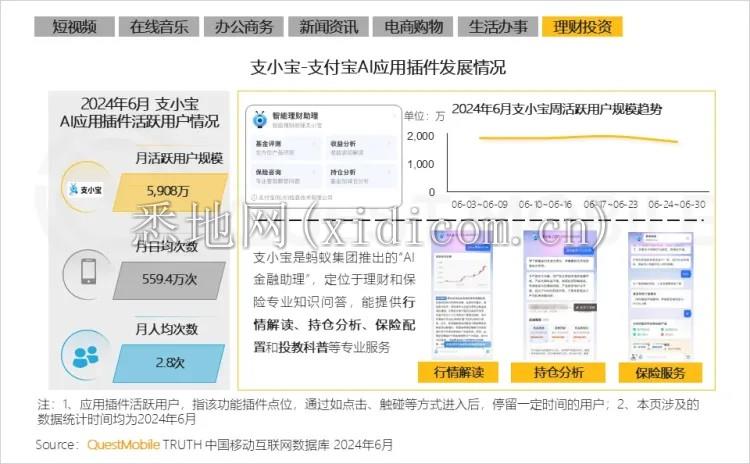Click the 1,000 y-axis label
The height and width of the screenshot is (464, 750).
pos(420,164)
